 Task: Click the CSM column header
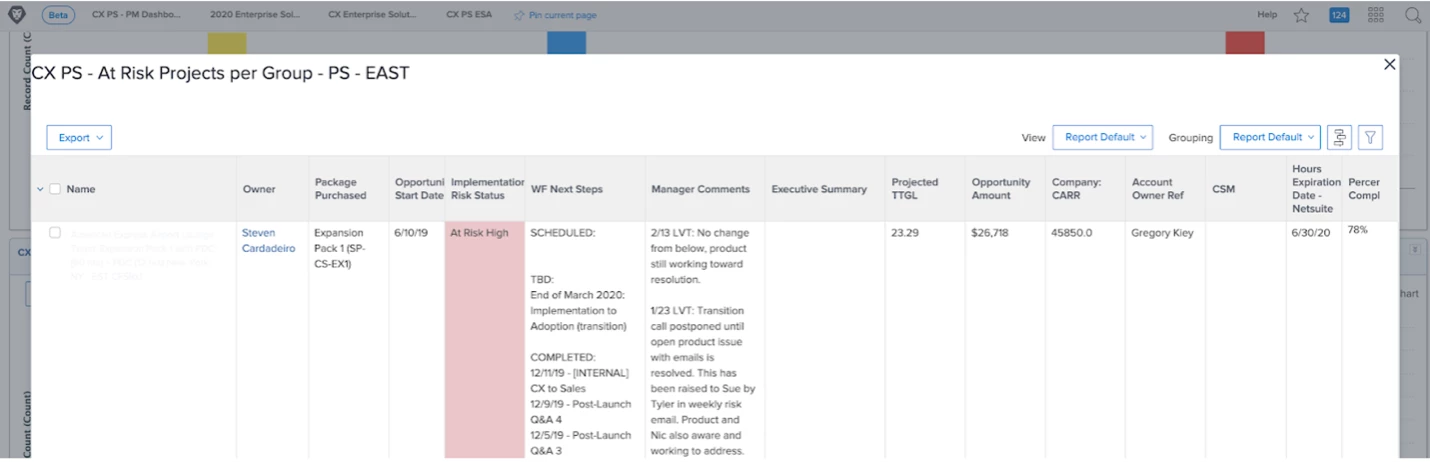pyautogui.click(x=1223, y=189)
